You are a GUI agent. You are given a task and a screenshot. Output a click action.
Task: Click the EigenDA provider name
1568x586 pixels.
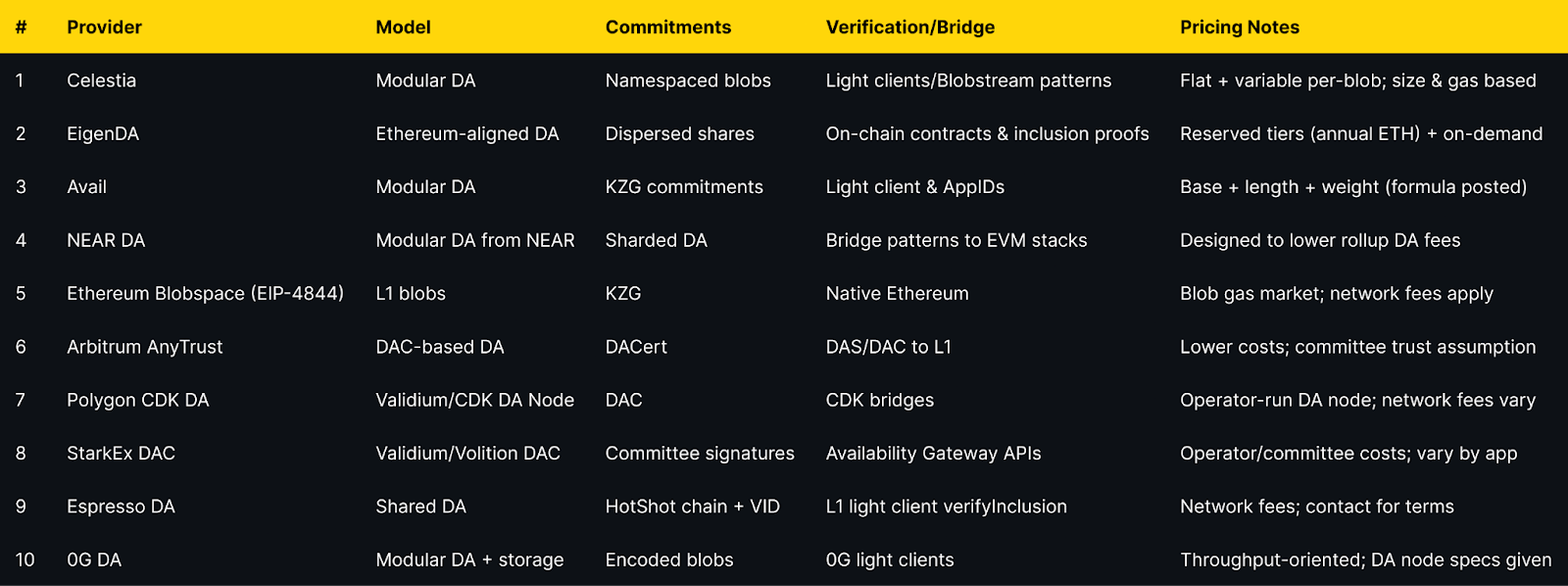point(103,134)
